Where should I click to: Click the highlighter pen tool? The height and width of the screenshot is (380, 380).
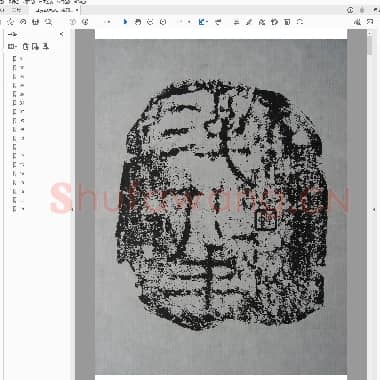pyautogui.click(x=249, y=22)
